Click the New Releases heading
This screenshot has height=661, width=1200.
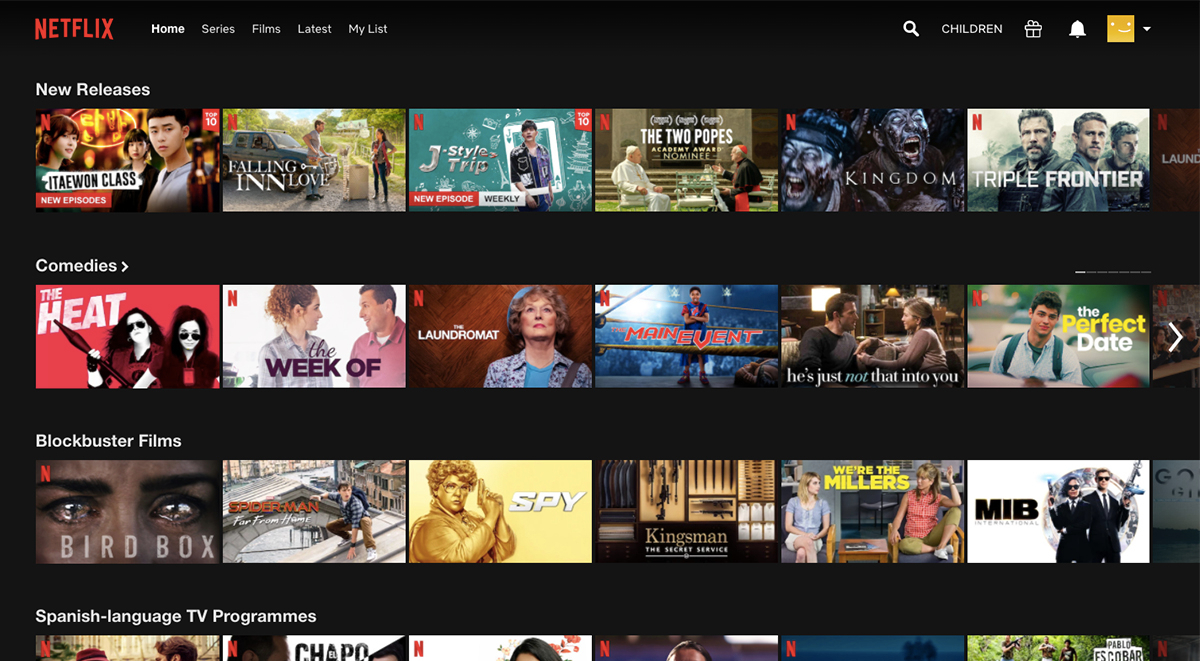(93, 90)
